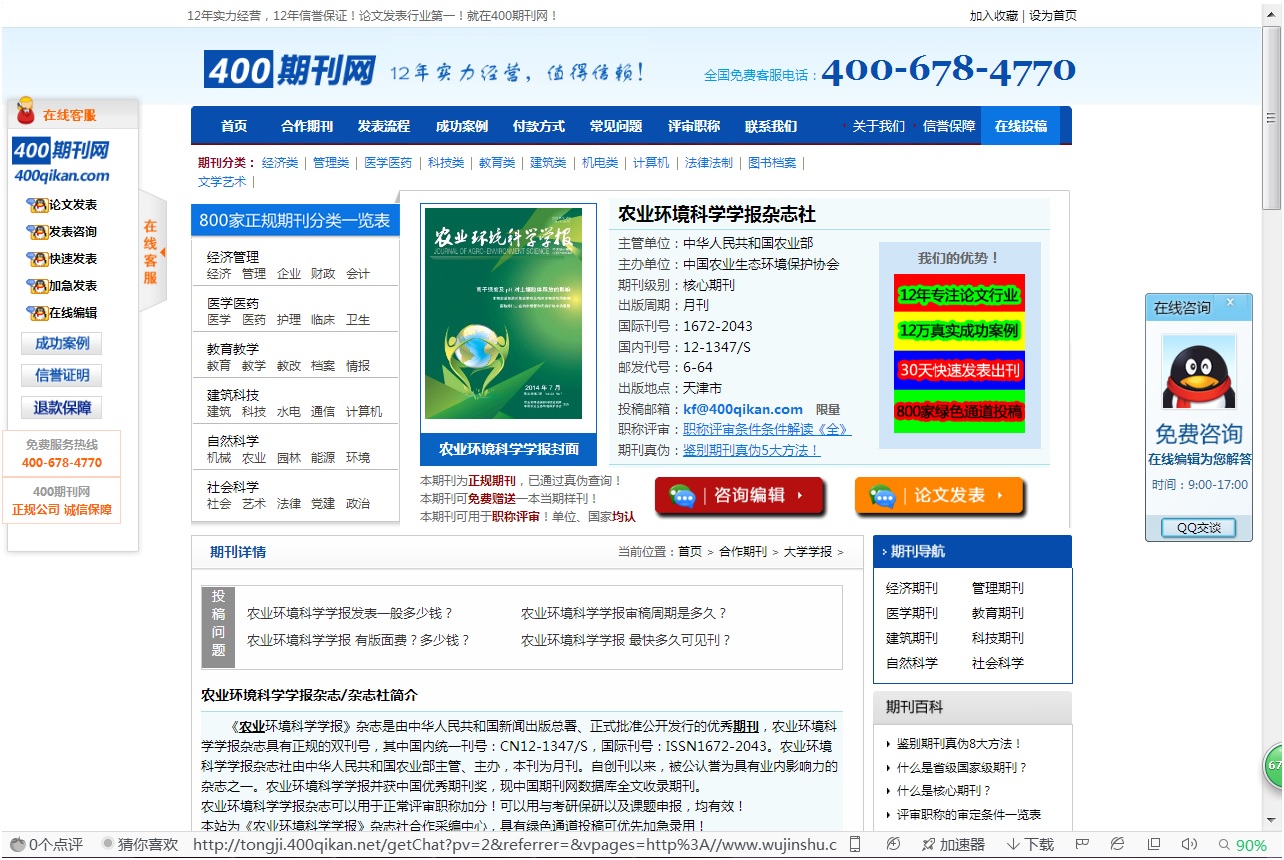The image size is (1284, 860).
Task: Click the 成功案例 sidebar button
Action: click(x=62, y=344)
